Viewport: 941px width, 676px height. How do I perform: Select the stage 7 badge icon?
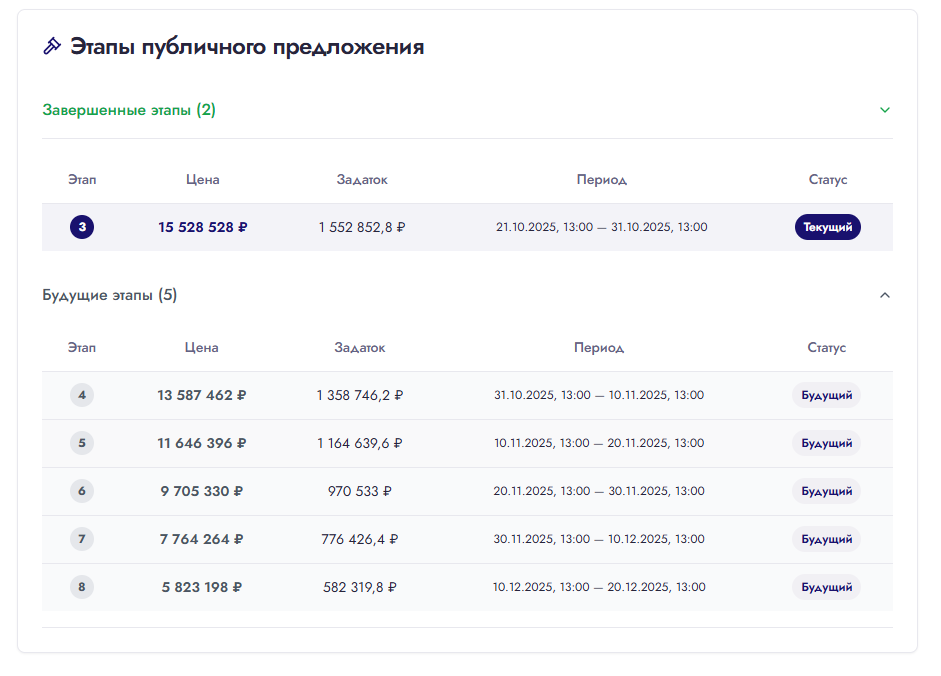point(81,539)
